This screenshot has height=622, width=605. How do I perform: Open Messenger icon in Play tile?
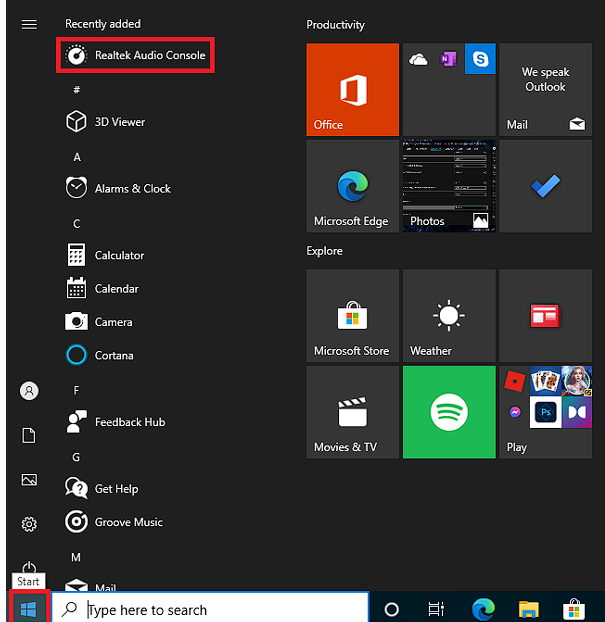coord(515,412)
